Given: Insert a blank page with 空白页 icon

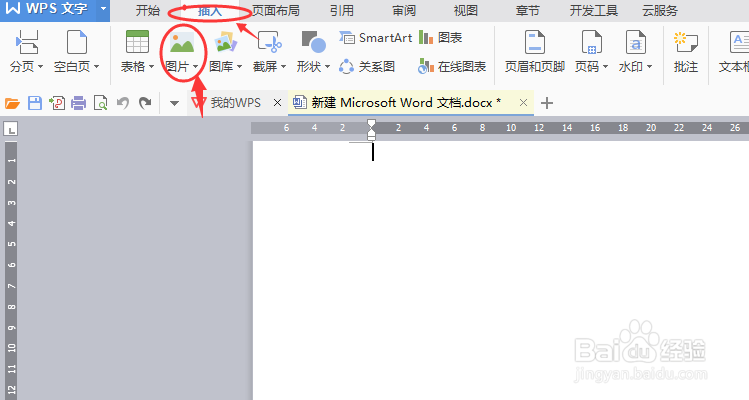Looking at the screenshot, I should (76, 42).
